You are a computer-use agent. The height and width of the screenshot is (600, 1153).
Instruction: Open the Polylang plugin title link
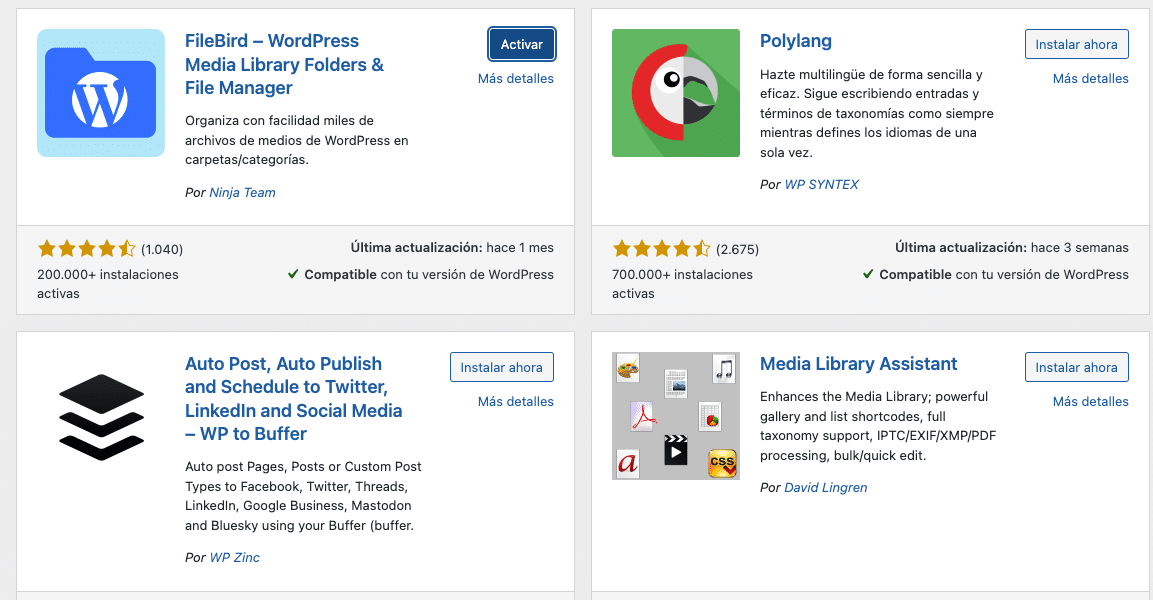[796, 41]
